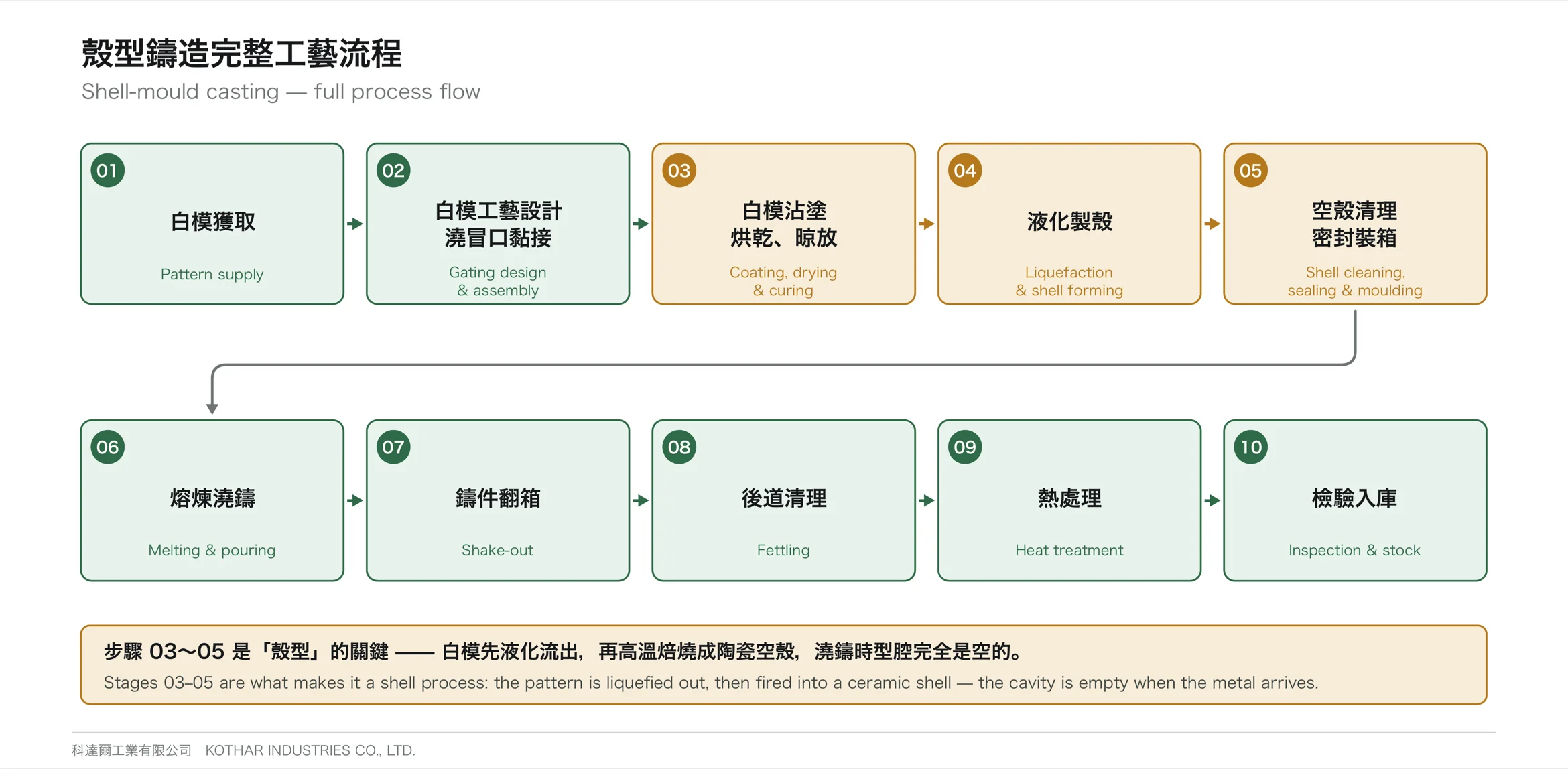
Task: Click the orange 04 step badge
Action: coord(965,171)
